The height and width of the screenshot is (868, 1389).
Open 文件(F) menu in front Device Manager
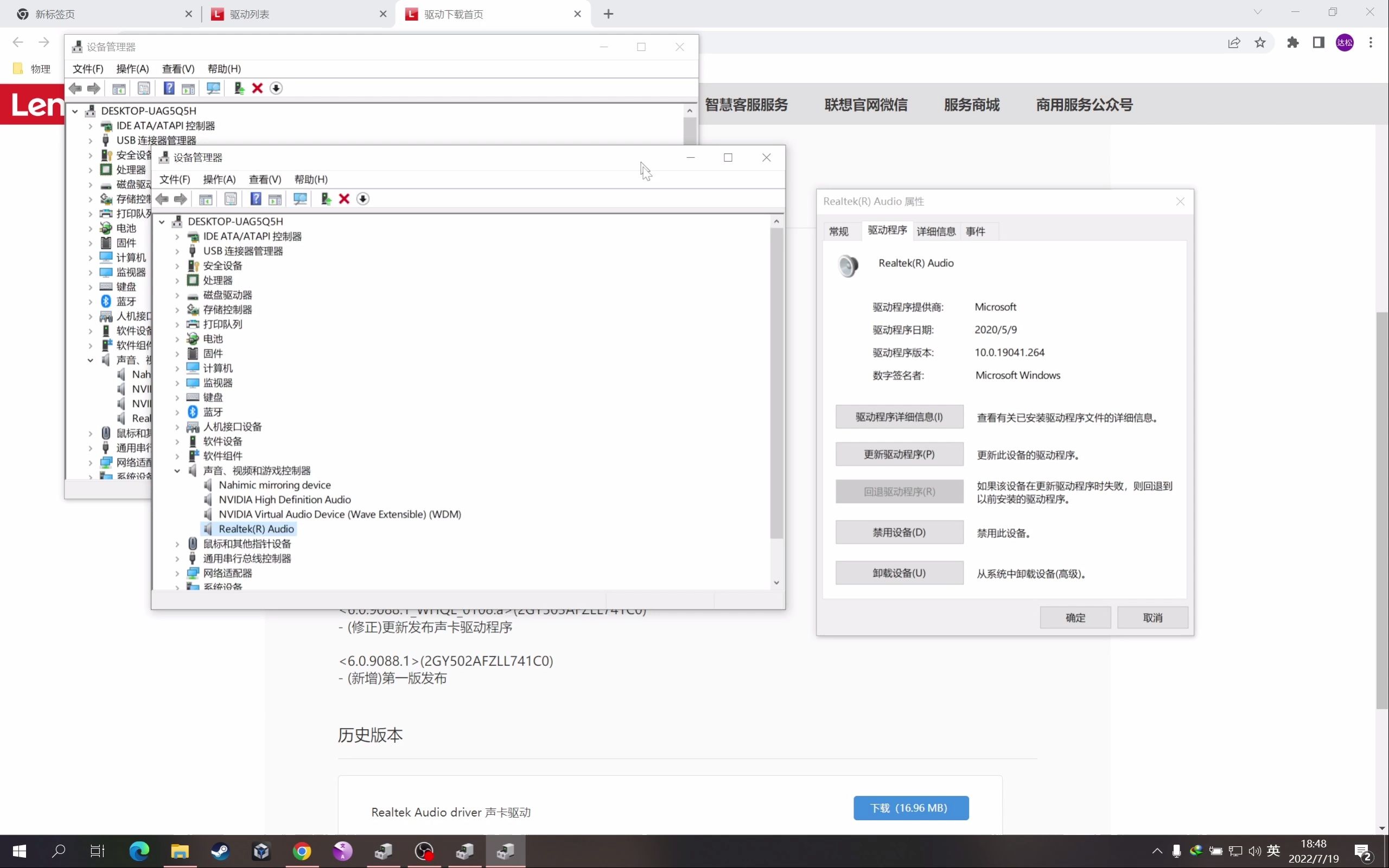(175, 180)
